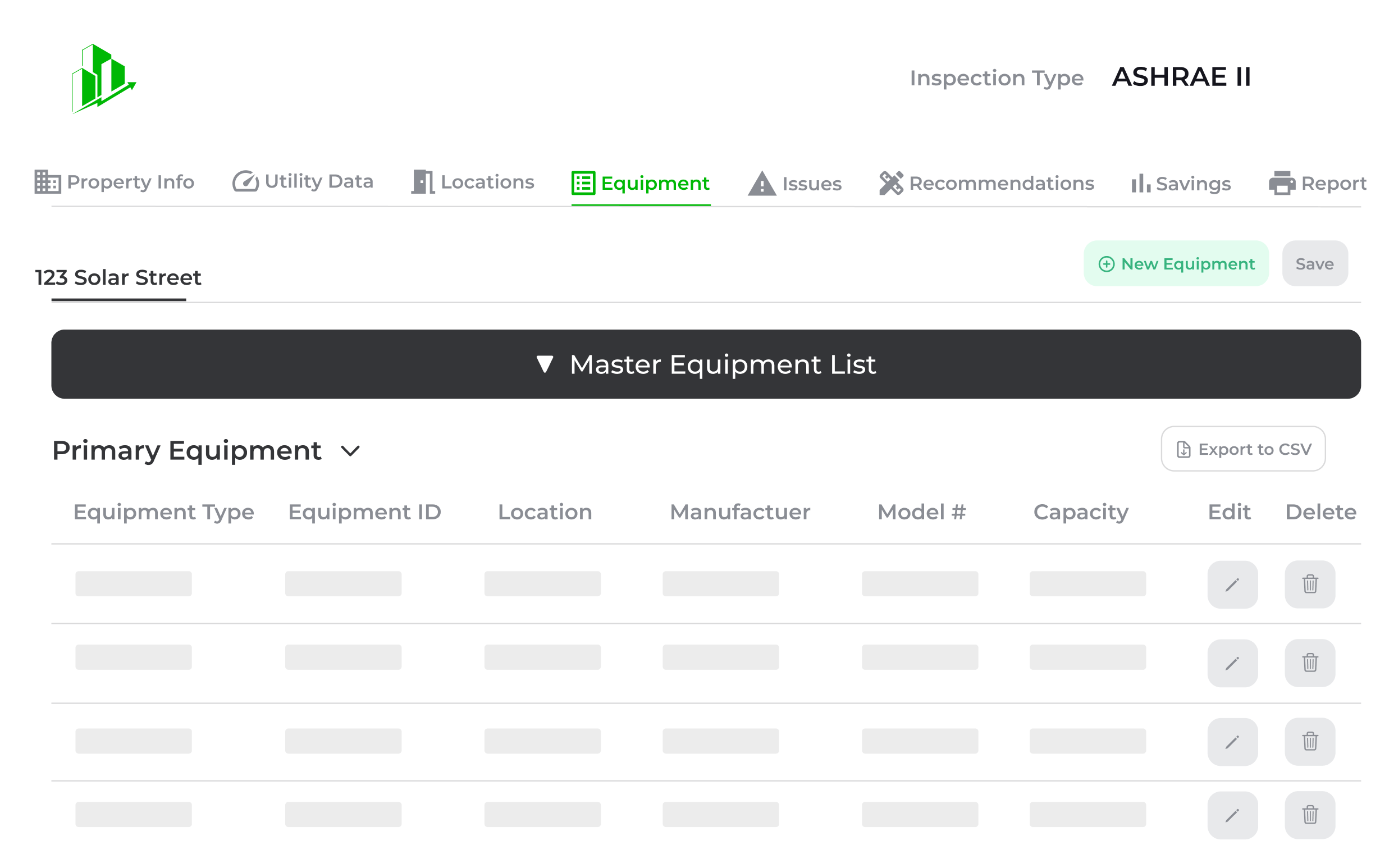Go to the Locations tab
The width and height of the screenshot is (1380, 868).
point(473,182)
